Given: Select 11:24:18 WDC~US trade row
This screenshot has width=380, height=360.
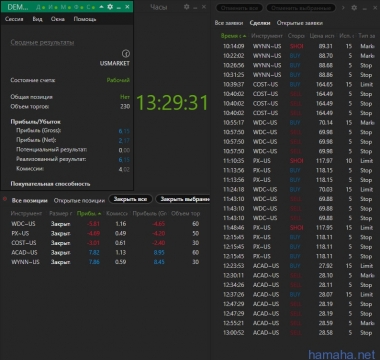Looking at the screenshot, I should point(299,189).
